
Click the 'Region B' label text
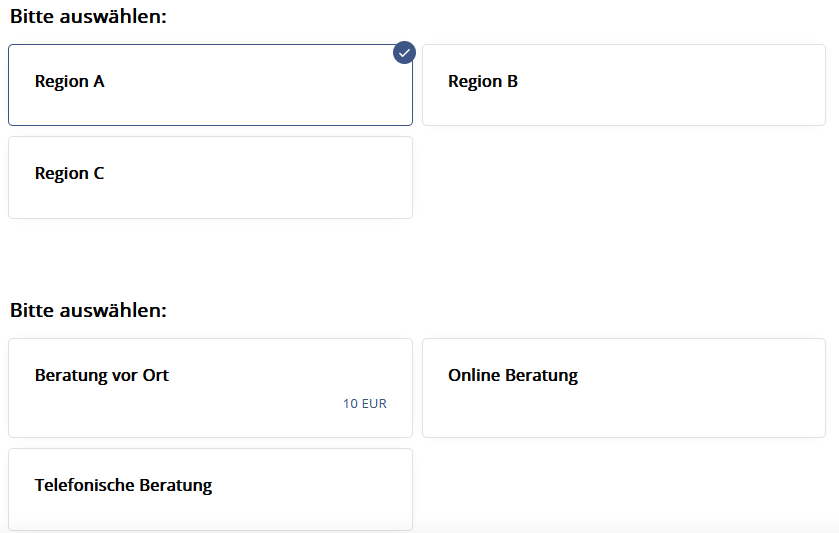(483, 82)
